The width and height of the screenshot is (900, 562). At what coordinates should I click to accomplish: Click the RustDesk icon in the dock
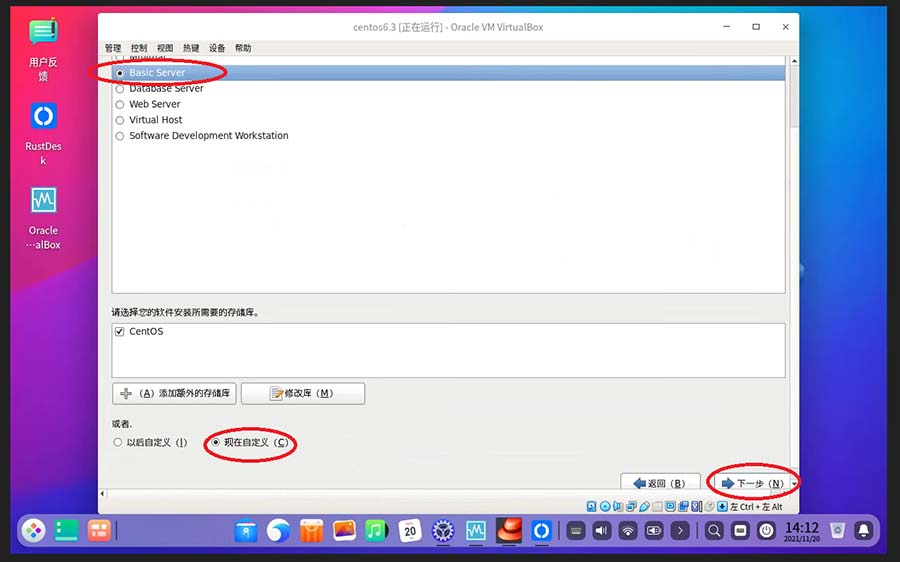click(541, 530)
